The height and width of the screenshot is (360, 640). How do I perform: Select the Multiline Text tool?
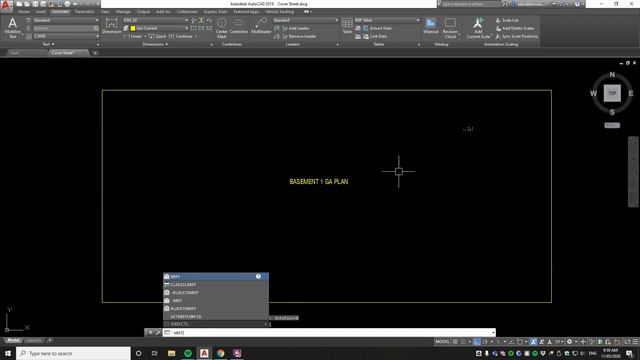13,28
